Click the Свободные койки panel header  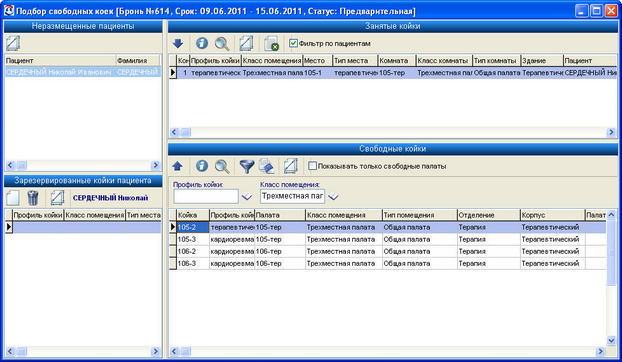(x=393, y=149)
